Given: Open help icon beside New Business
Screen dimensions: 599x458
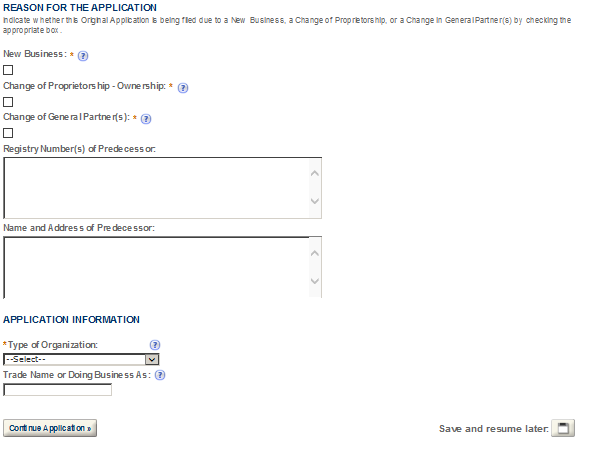Looking at the screenshot, I should point(83,56).
